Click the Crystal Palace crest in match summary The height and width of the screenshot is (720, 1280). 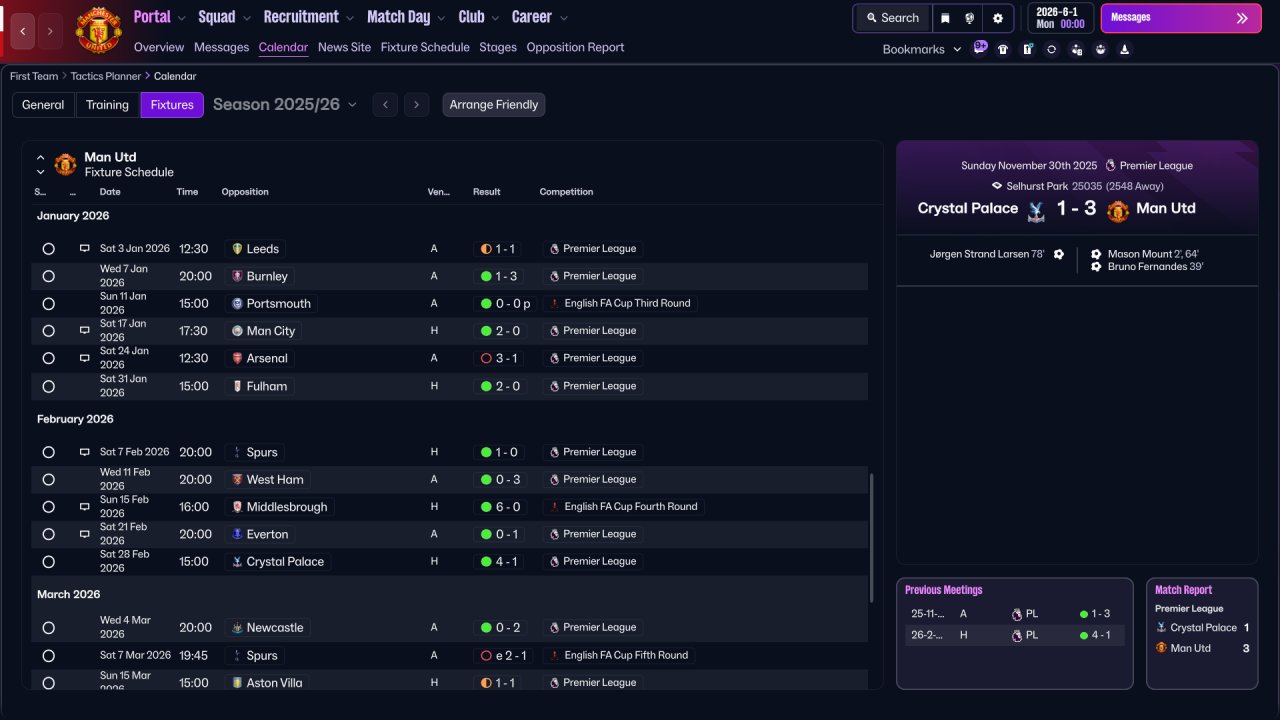(x=1035, y=209)
